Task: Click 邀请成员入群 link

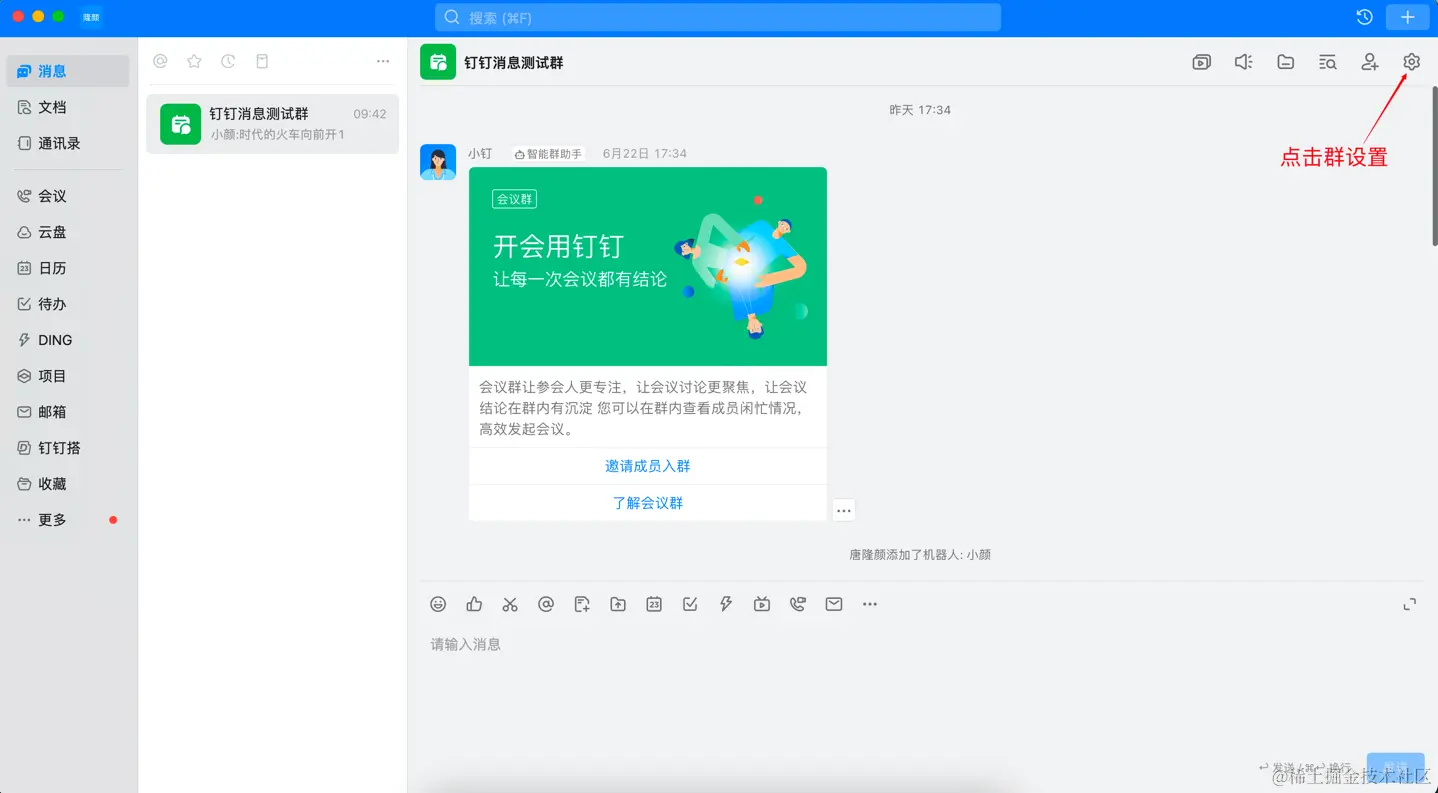Action: [x=648, y=466]
